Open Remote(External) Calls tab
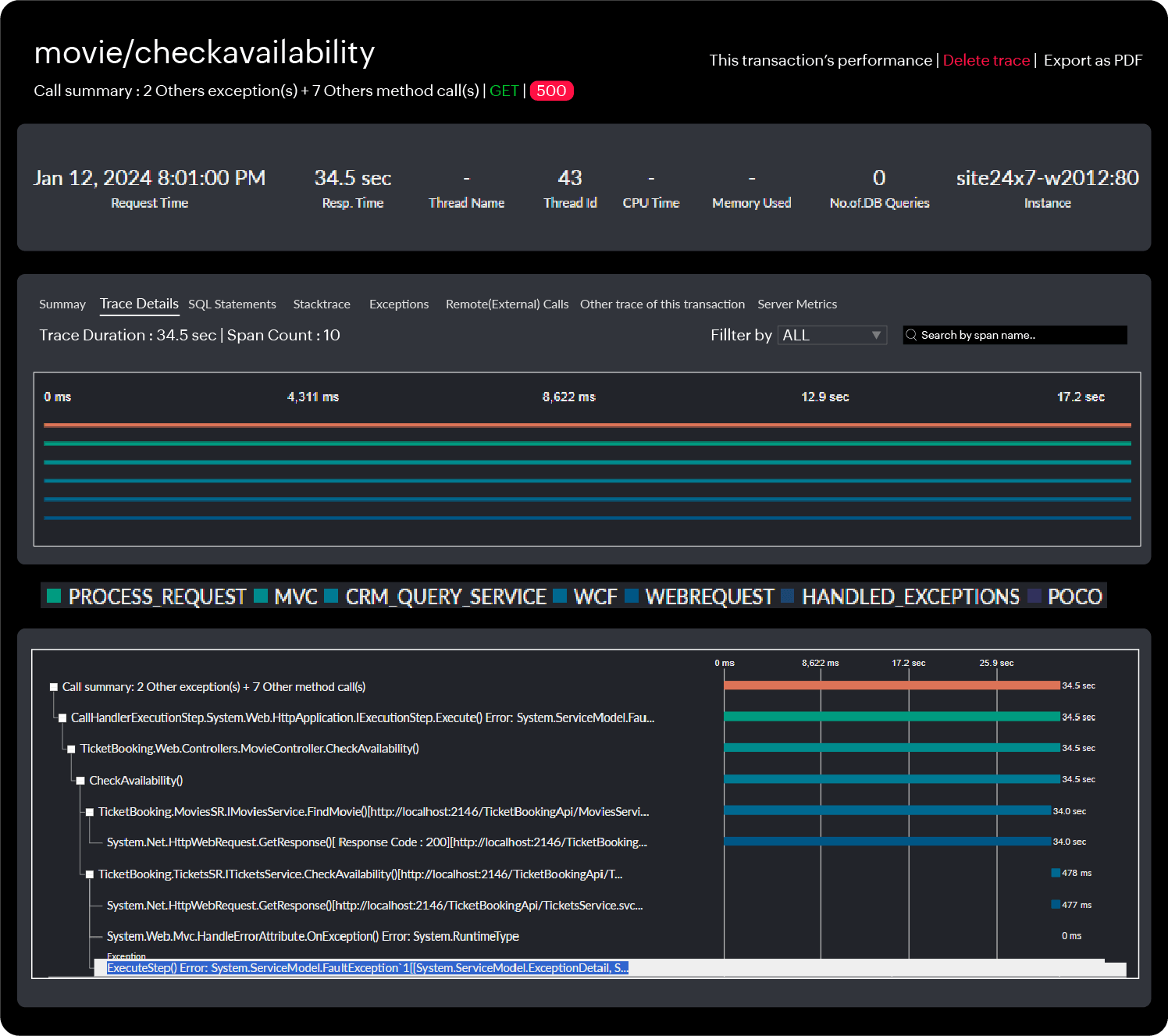Screen dimensions: 1168x1036 [x=507, y=304]
